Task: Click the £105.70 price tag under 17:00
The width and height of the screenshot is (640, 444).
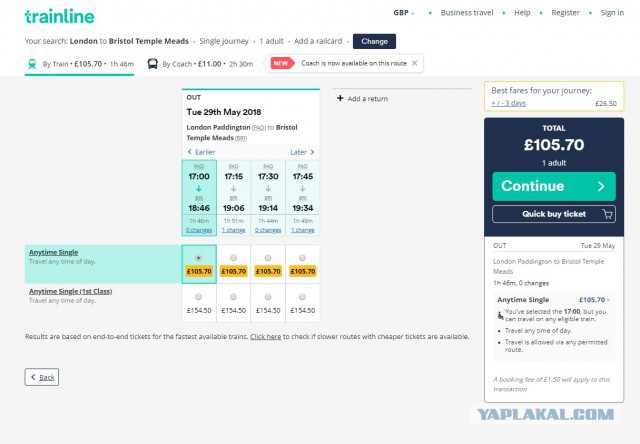Action: click(x=199, y=271)
